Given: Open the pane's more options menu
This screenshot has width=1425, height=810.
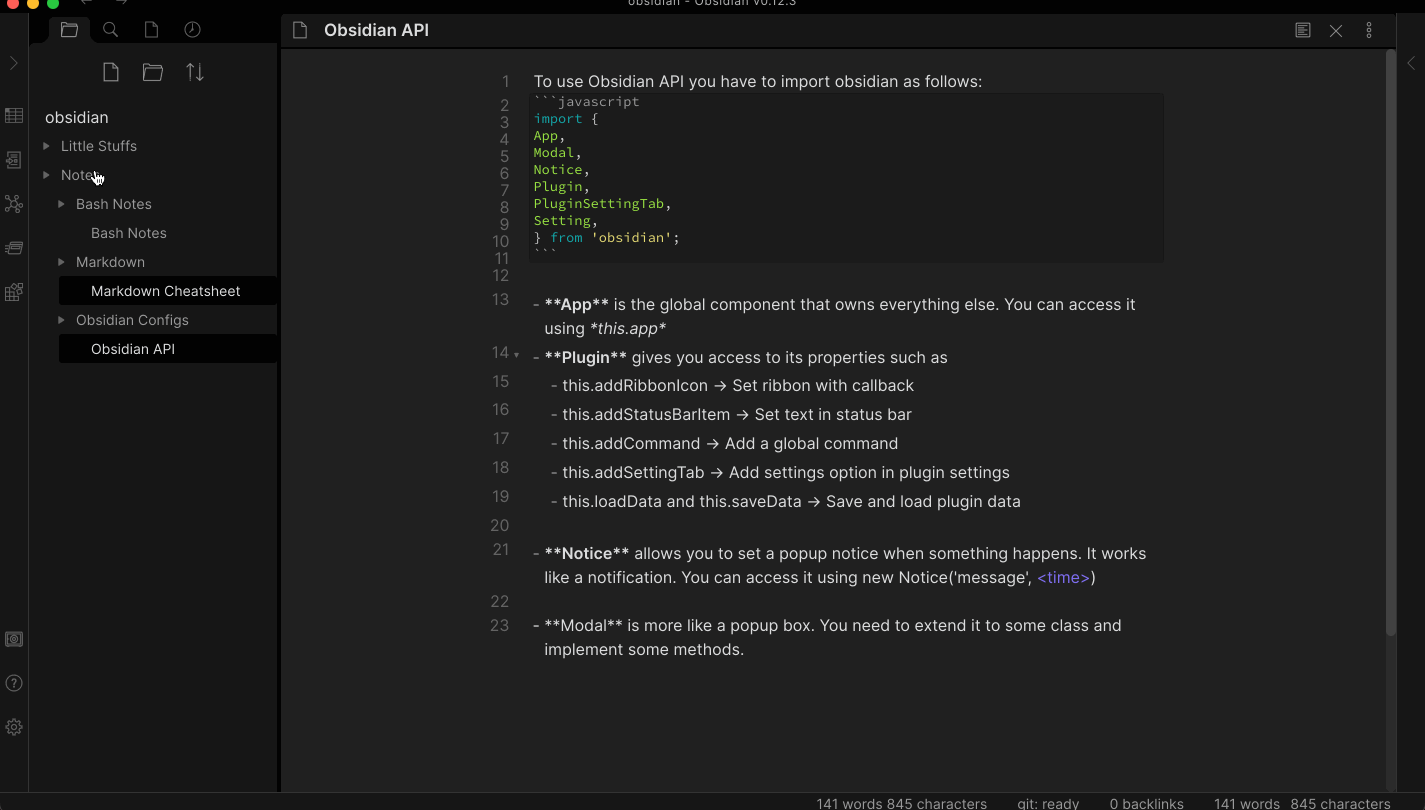Looking at the screenshot, I should (1369, 30).
